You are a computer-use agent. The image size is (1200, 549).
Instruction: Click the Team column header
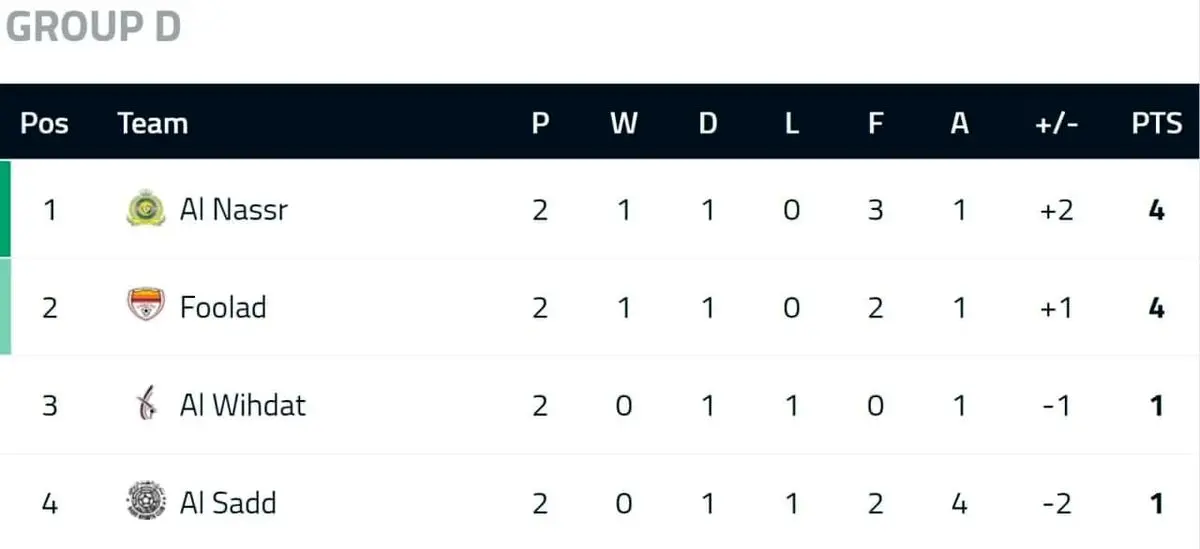153,124
